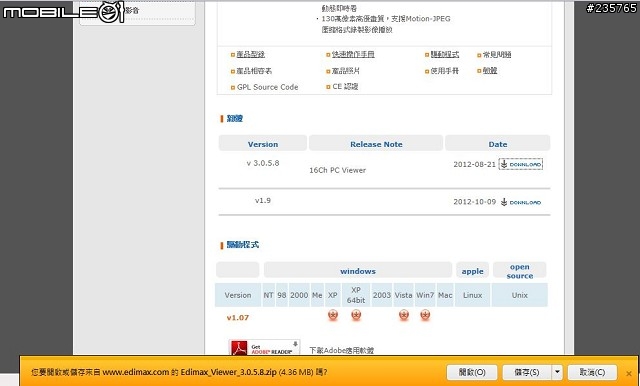The height and width of the screenshot is (386, 640).
Task: Click the 16Ch PC Viewer release note
Action: [338, 170]
